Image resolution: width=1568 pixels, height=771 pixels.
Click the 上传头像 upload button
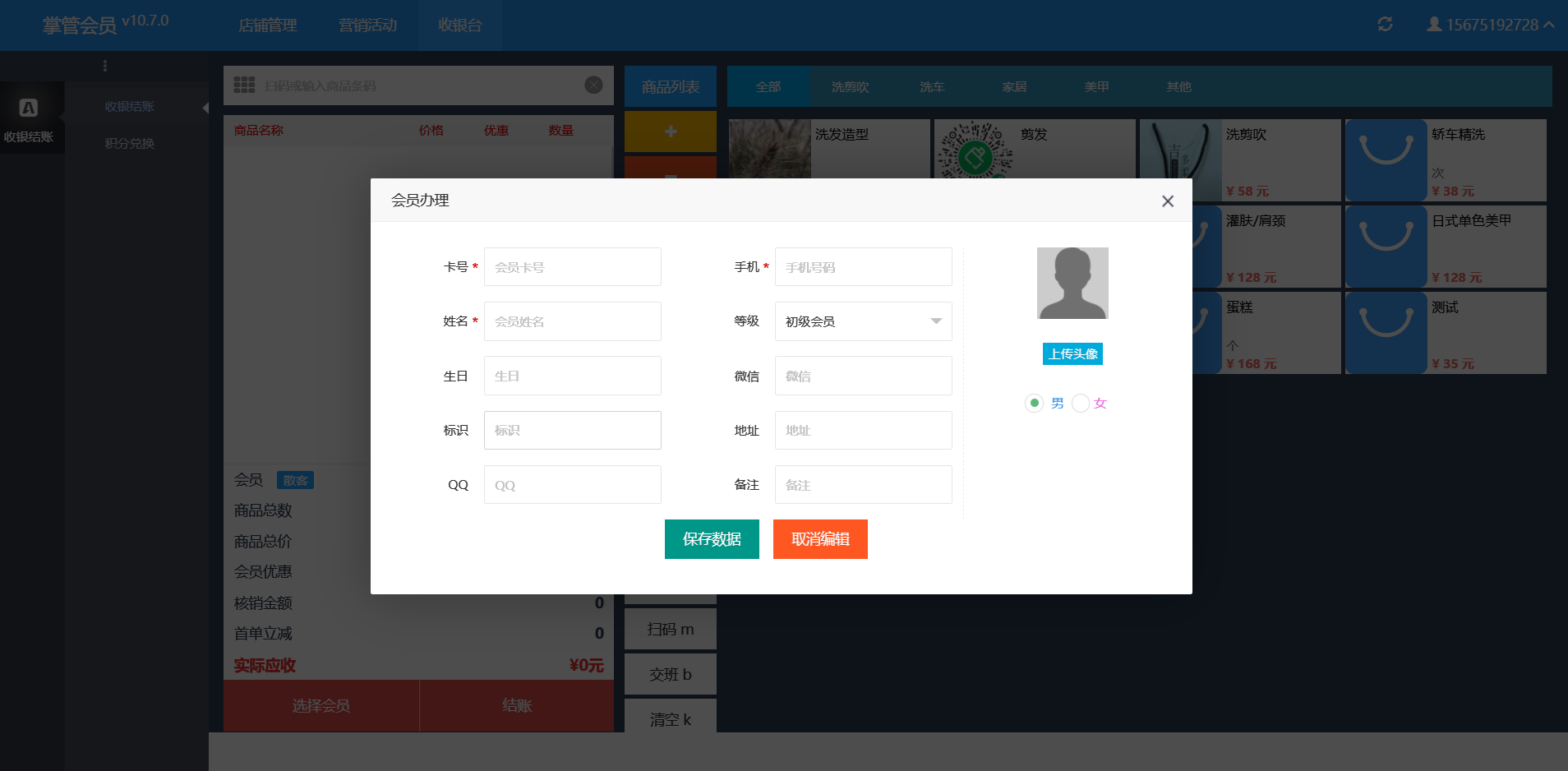[1072, 354]
